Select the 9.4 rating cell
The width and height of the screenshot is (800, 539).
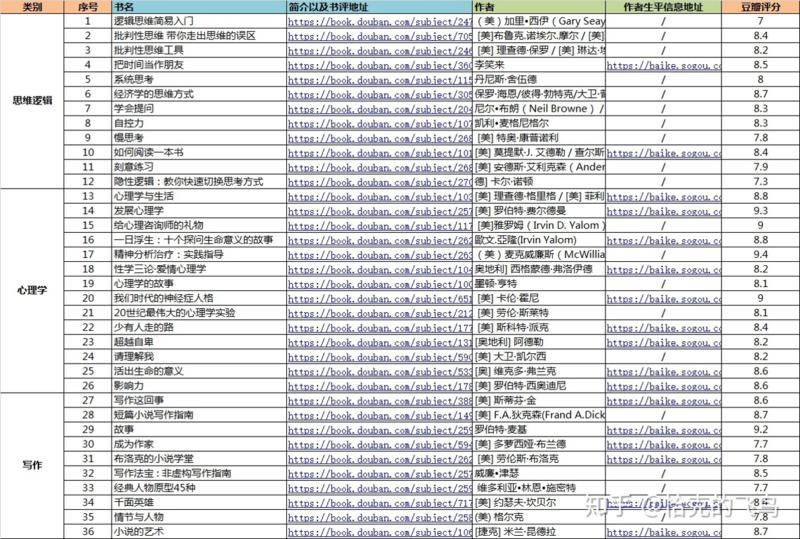pos(760,254)
